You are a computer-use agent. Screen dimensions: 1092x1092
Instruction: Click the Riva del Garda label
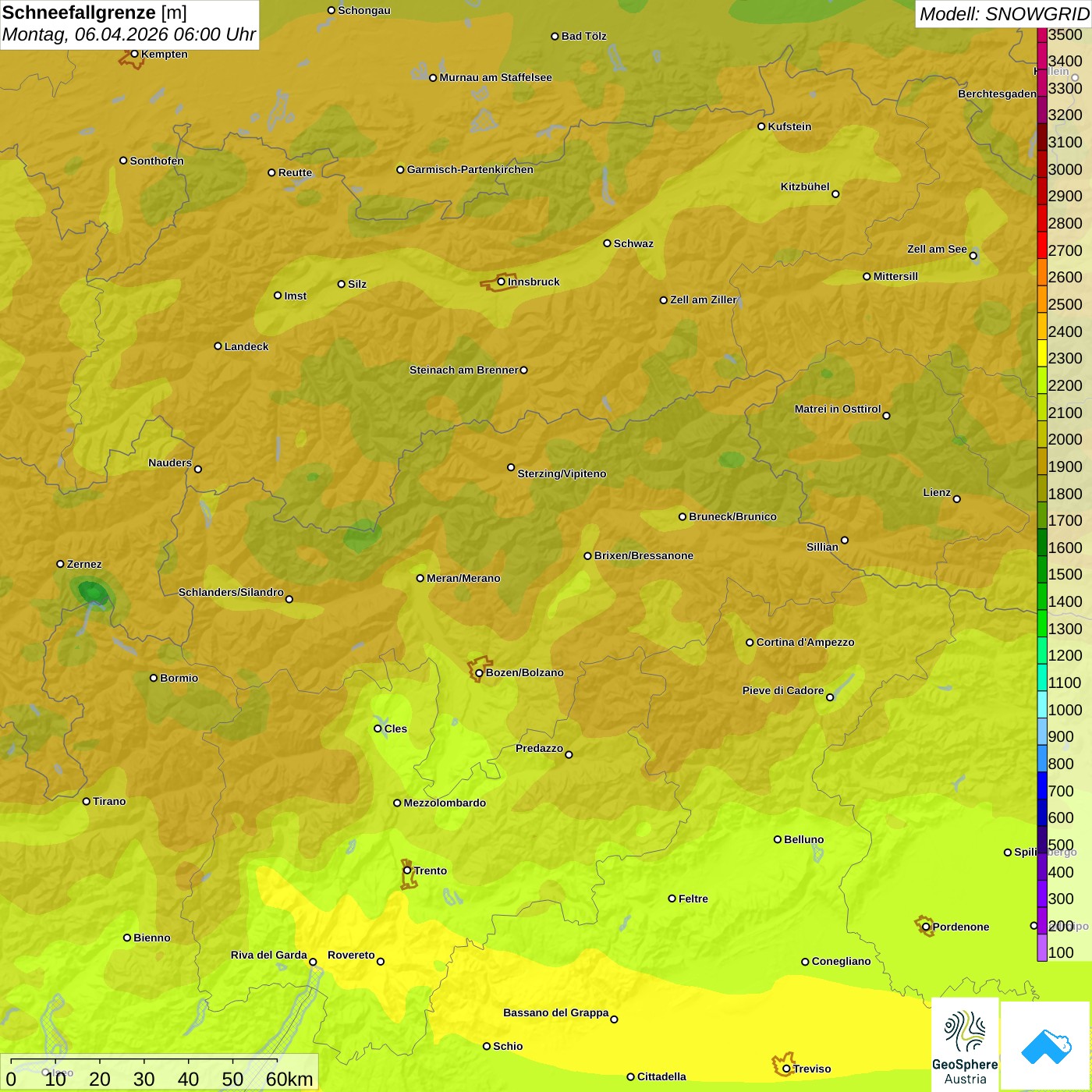(x=268, y=955)
